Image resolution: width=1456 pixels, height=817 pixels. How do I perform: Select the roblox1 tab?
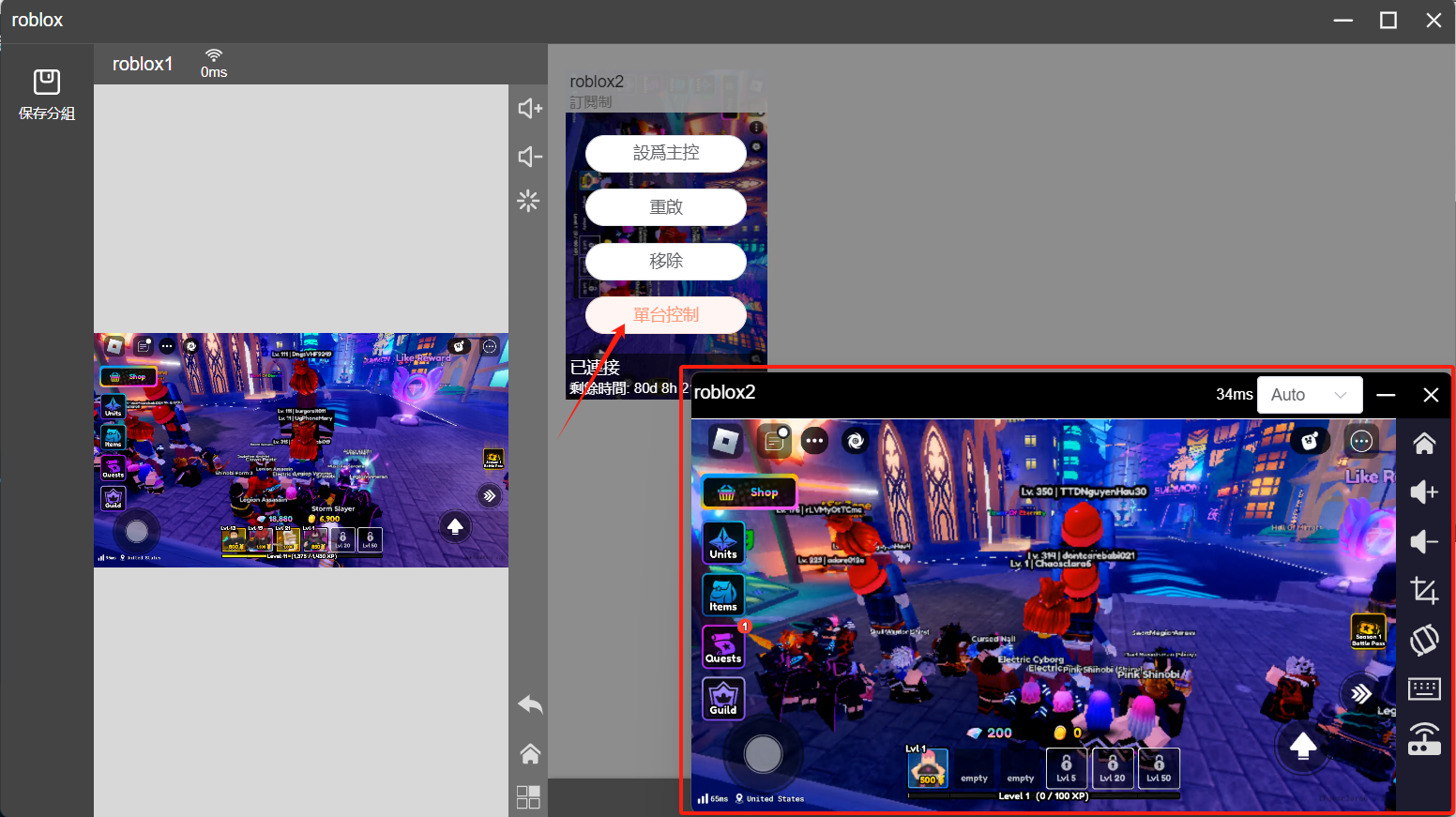tap(143, 64)
